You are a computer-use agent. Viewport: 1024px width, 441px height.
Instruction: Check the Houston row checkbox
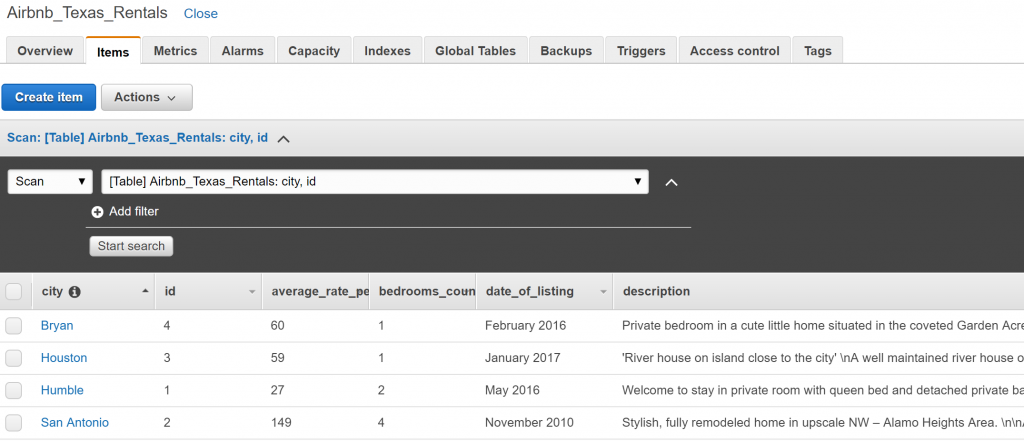point(14,358)
